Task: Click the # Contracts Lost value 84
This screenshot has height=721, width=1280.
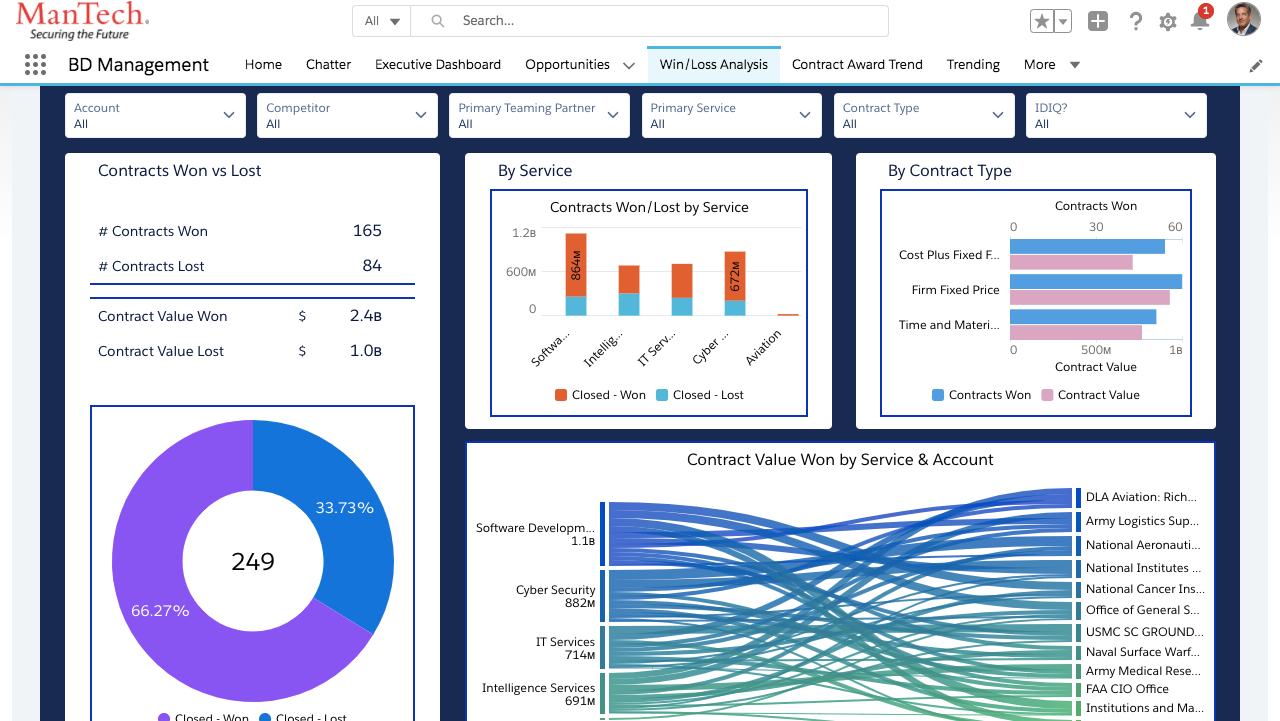Action: click(372, 266)
